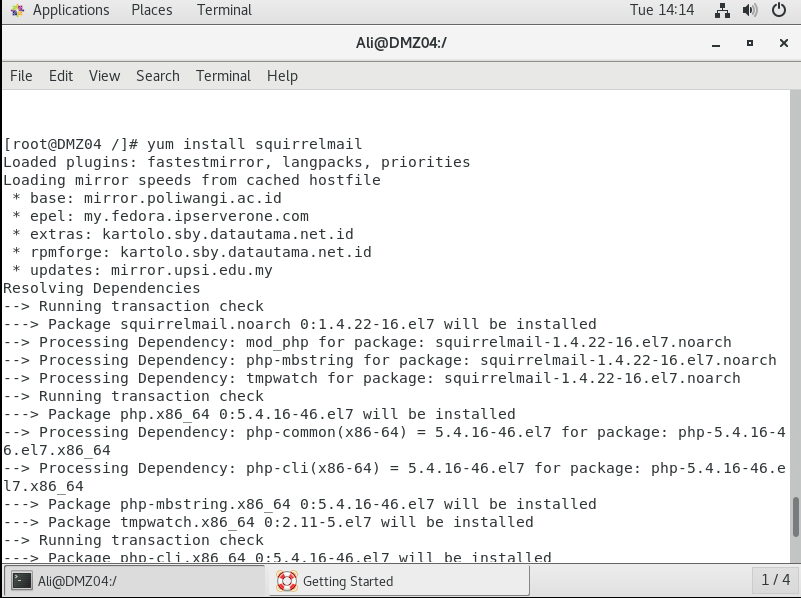The height and width of the screenshot is (598, 801).
Task: Click the wired network status icon
Action: tap(722, 10)
